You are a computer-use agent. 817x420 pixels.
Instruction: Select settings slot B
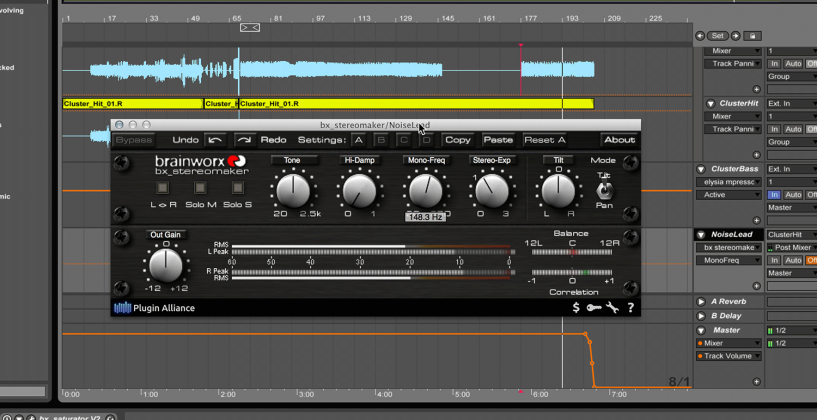click(x=381, y=140)
